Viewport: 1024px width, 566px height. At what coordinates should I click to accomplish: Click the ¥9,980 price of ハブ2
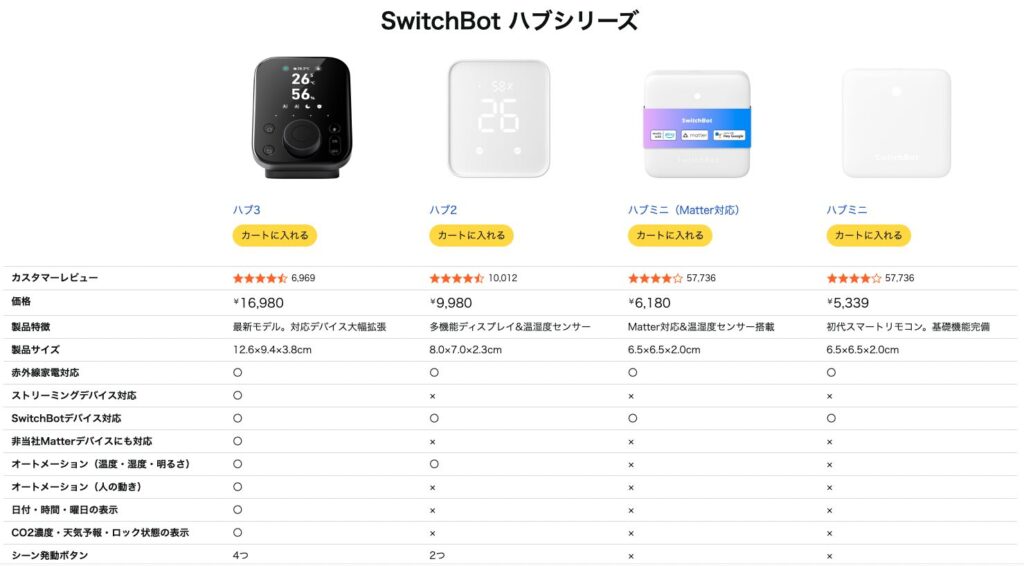point(450,302)
